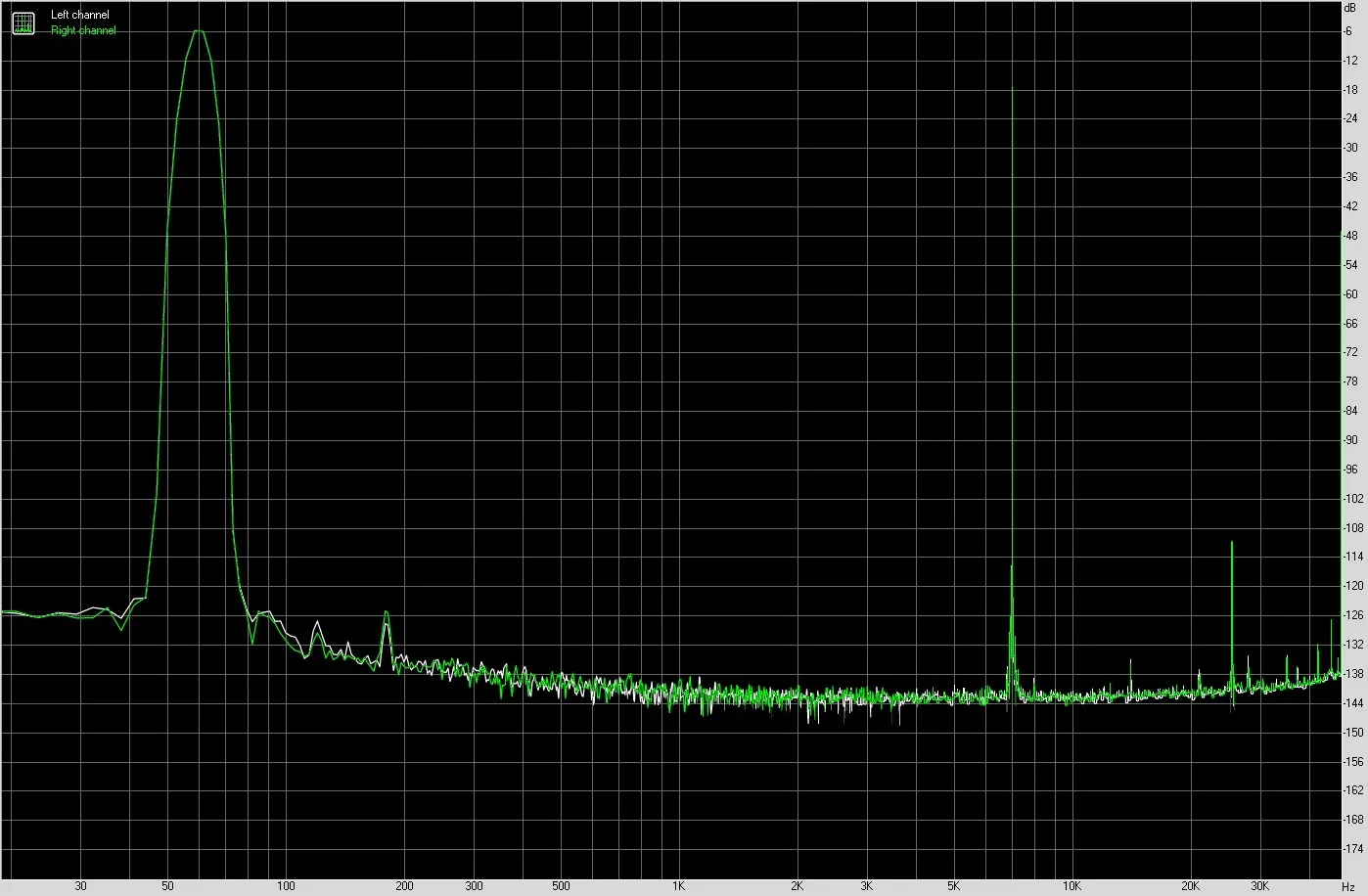Click the 100 frequency axis label
The image size is (1368, 896).
286,887
